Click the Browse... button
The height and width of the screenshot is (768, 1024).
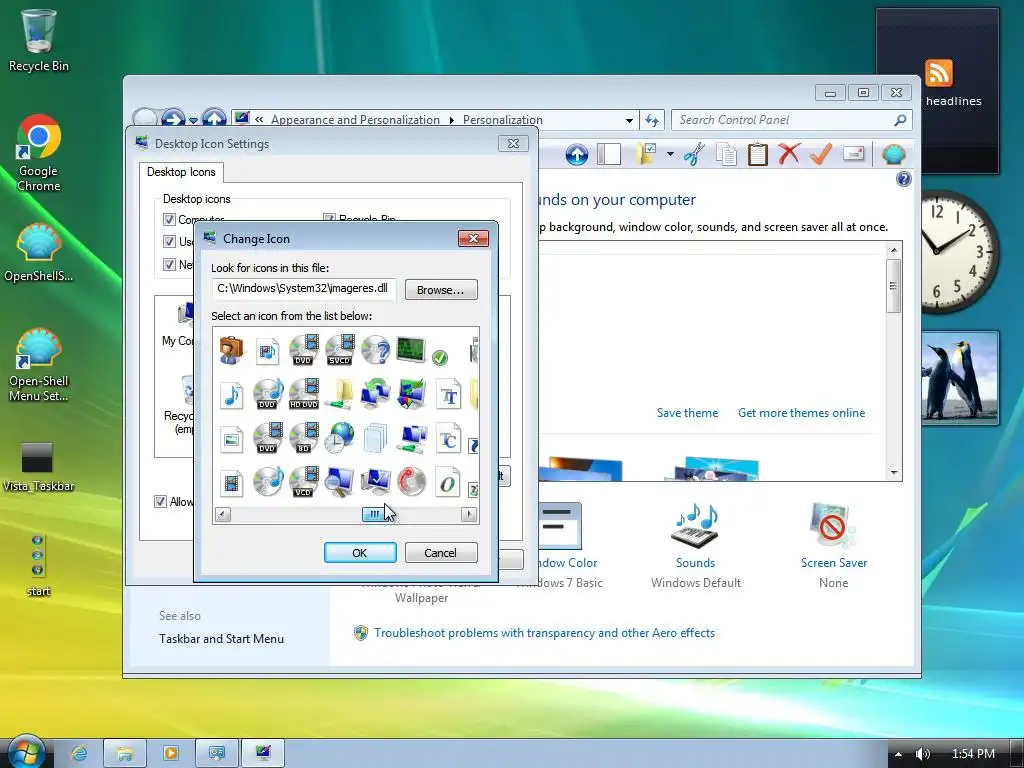coord(441,289)
